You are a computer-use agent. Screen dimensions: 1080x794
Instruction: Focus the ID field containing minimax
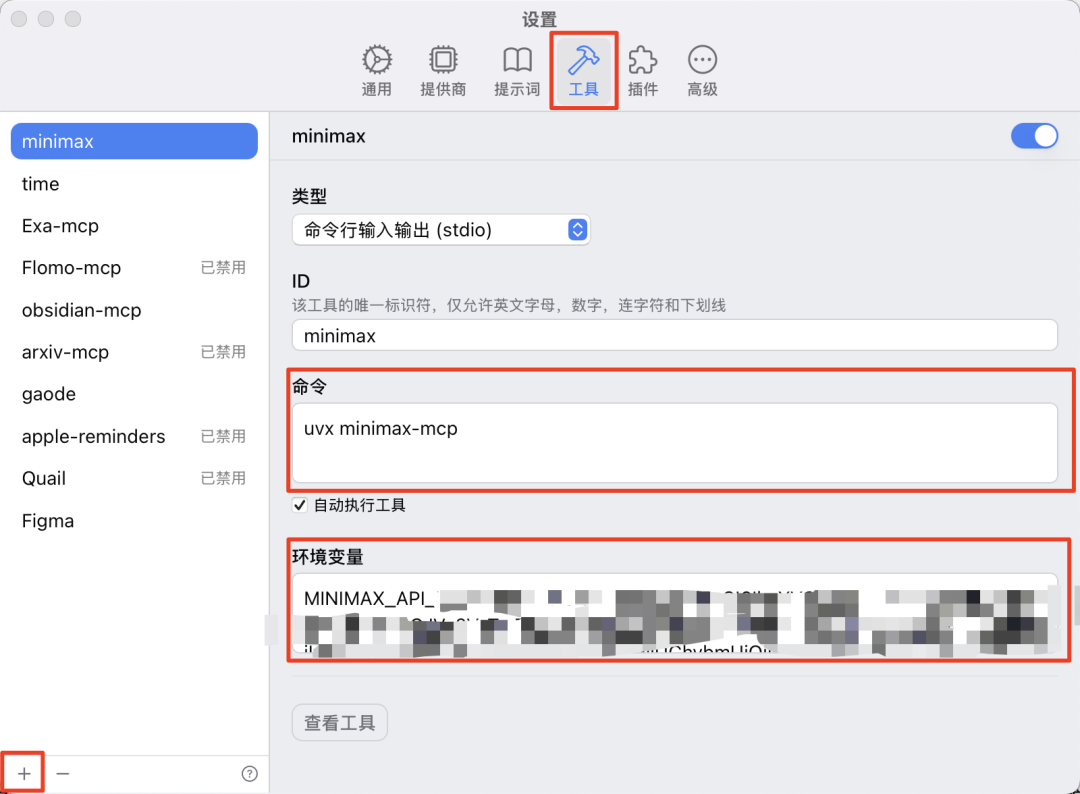[x=675, y=335]
